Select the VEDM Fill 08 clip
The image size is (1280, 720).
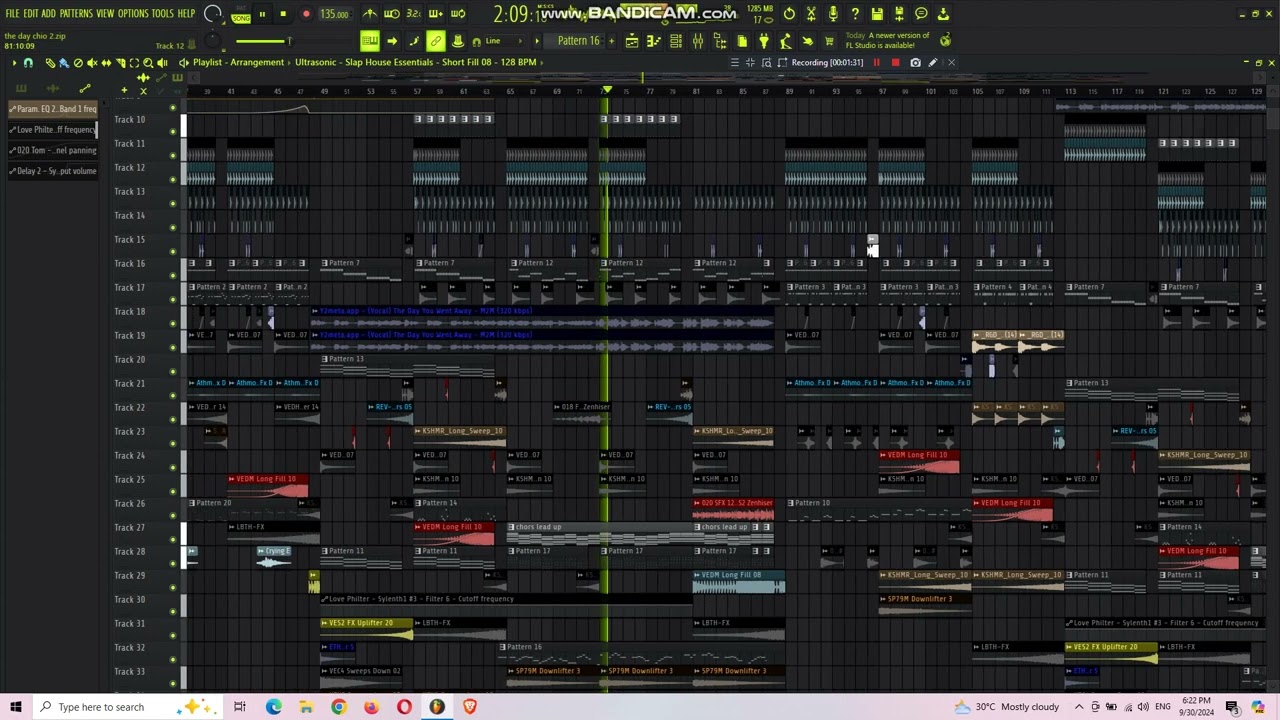tap(739, 581)
